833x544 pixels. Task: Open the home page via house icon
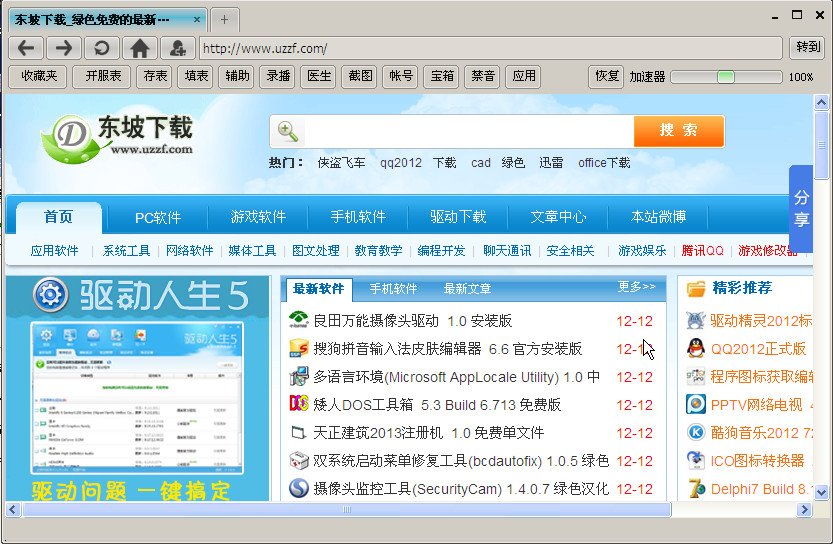click(140, 48)
